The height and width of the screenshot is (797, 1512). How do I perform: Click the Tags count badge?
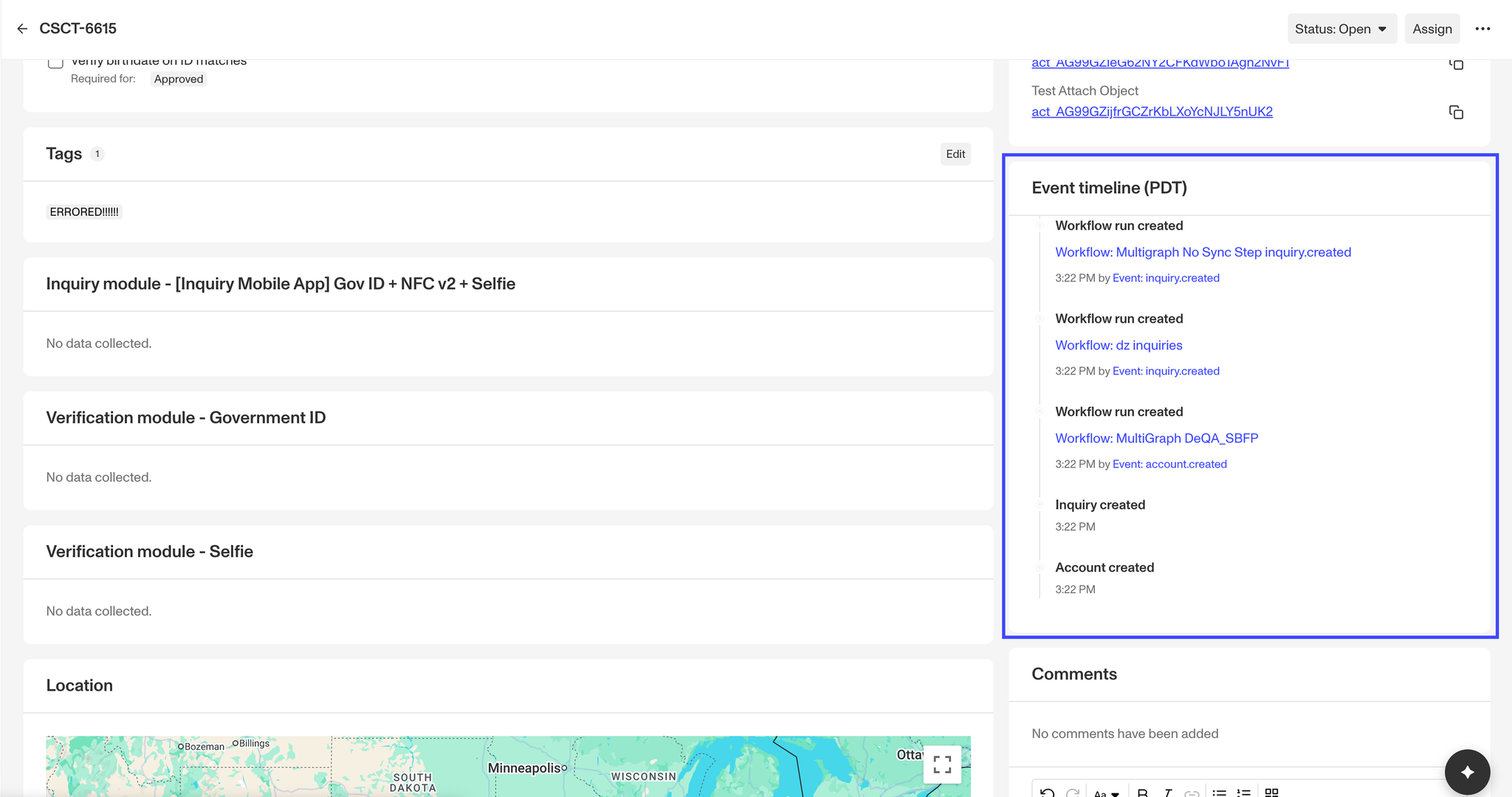97,154
